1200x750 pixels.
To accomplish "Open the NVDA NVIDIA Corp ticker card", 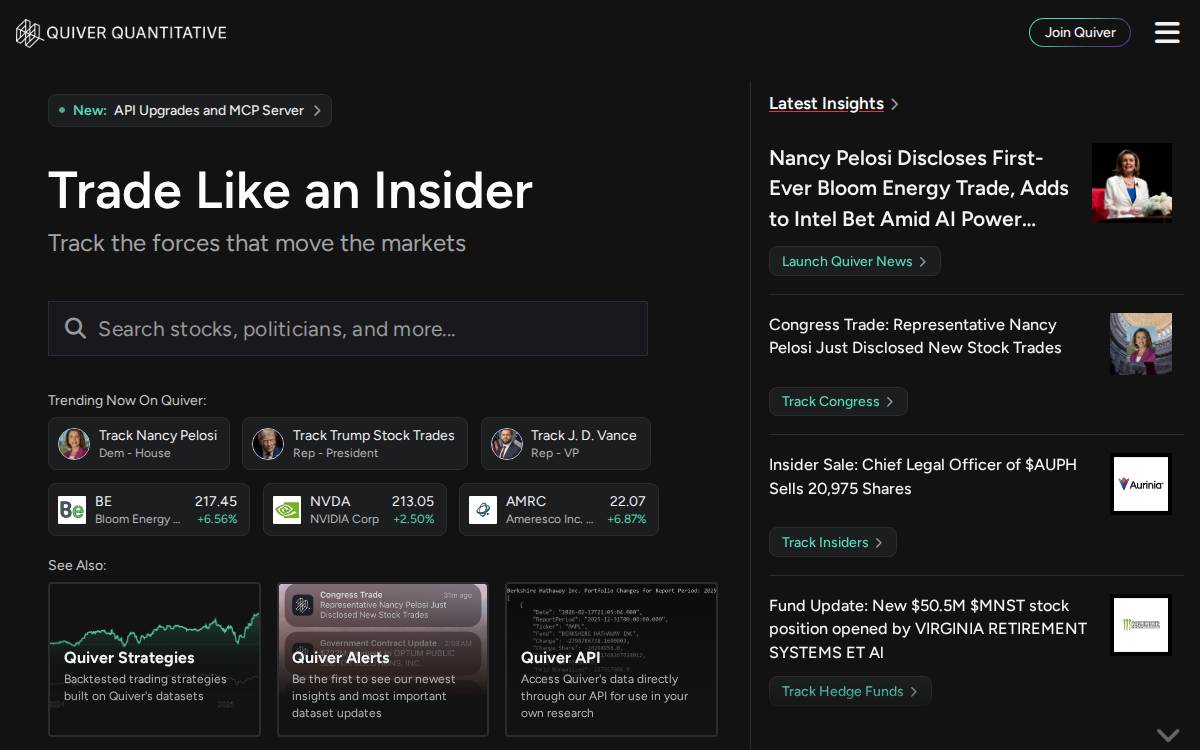I will [x=355, y=510].
